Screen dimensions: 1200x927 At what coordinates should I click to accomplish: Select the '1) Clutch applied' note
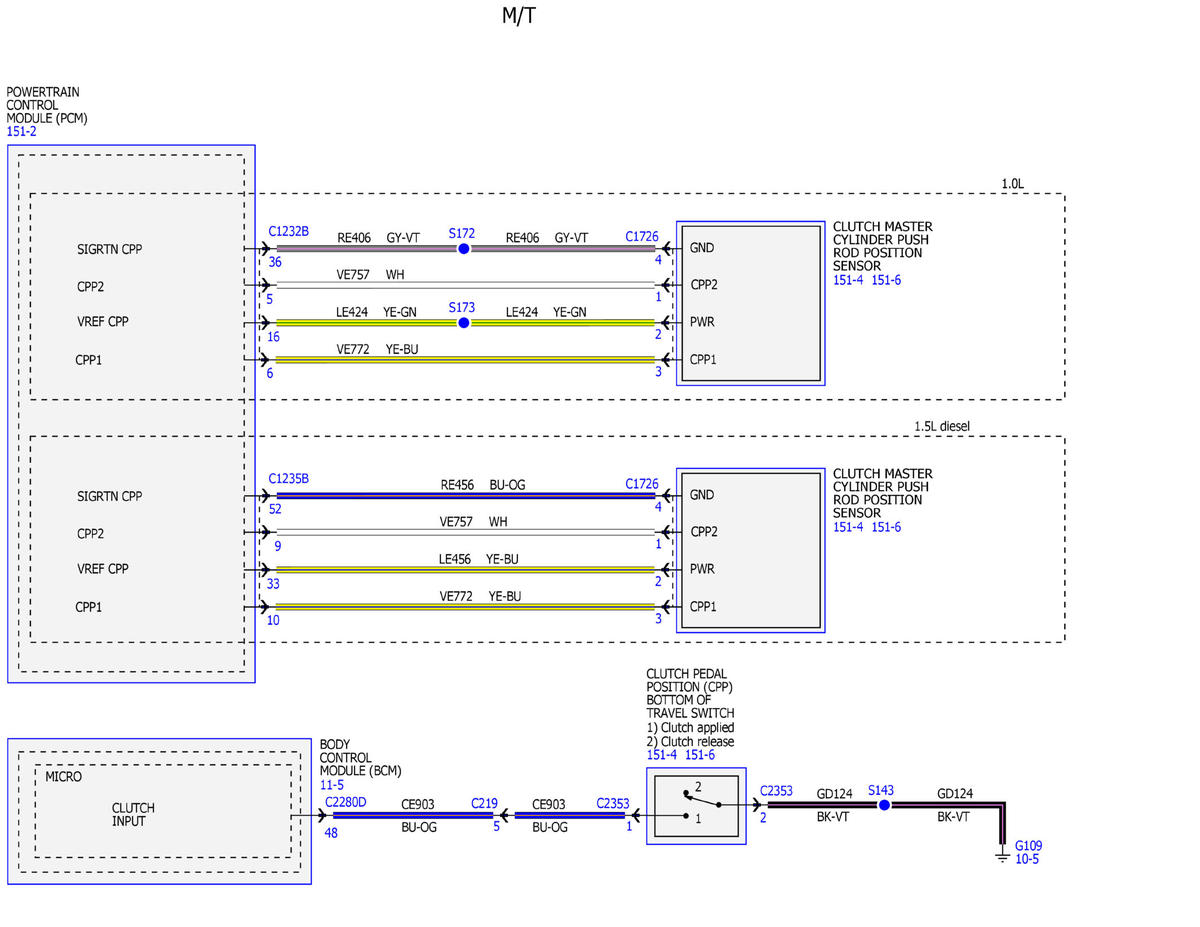(x=690, y=728)
